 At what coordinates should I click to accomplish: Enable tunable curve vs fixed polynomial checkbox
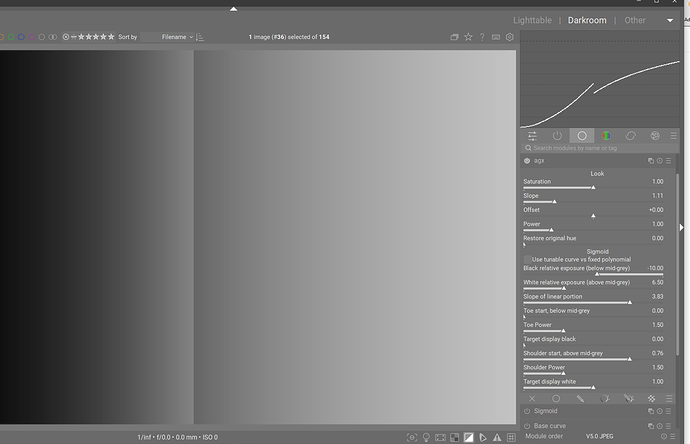tap(527, 259)
